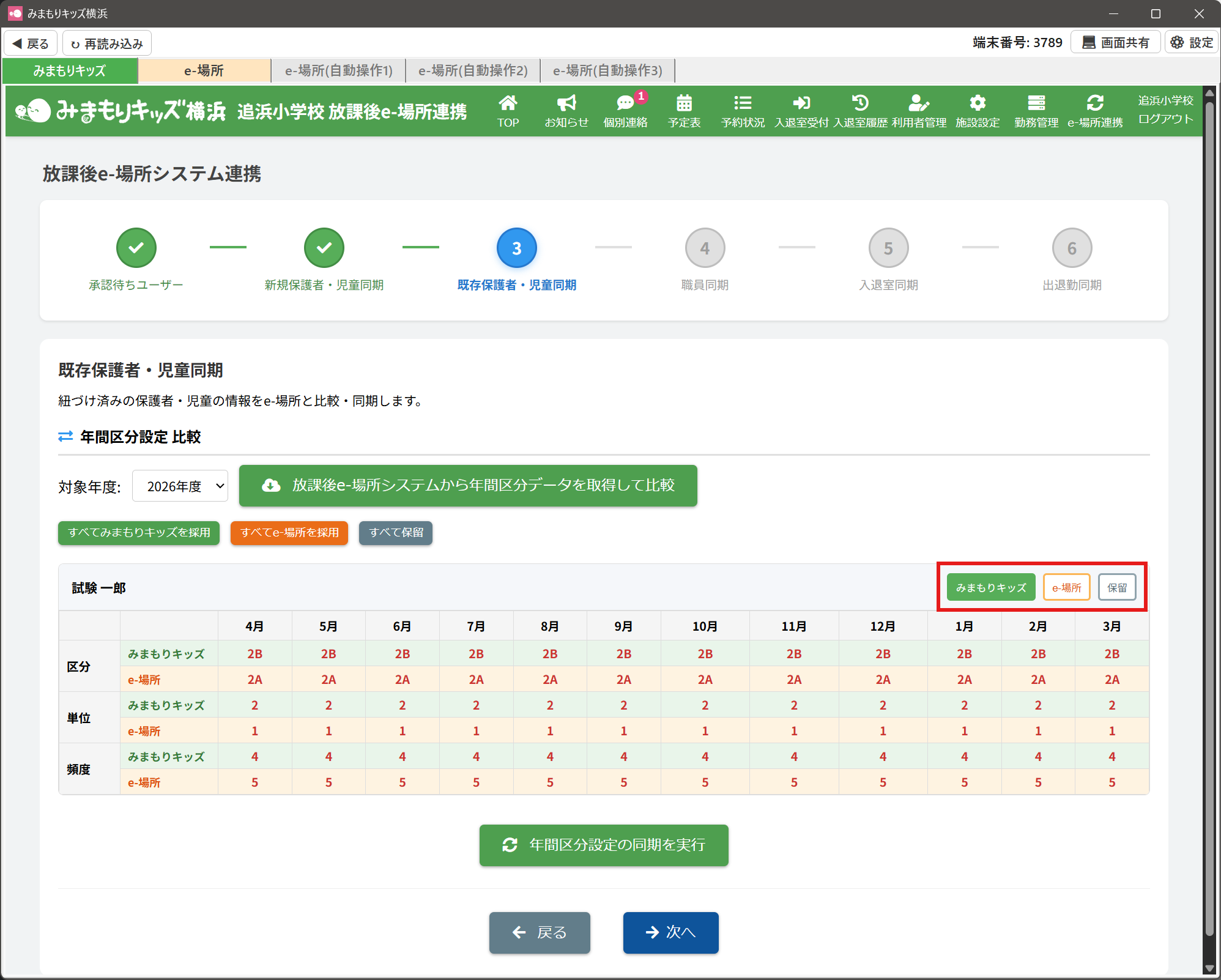
Task: Open 個別連絡 chat bubble icon
Action: coord(625,111)
